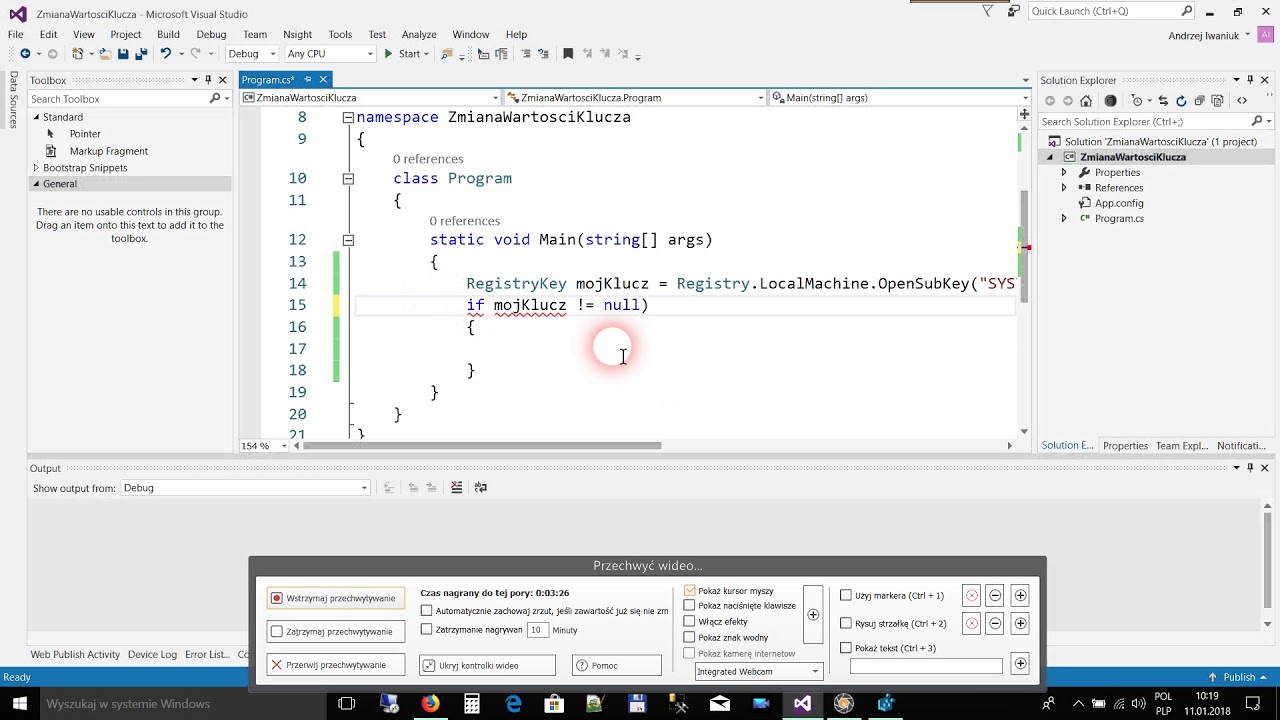
Task: Expand Properties node in Solution Explorer
Action: [1064, 173]
